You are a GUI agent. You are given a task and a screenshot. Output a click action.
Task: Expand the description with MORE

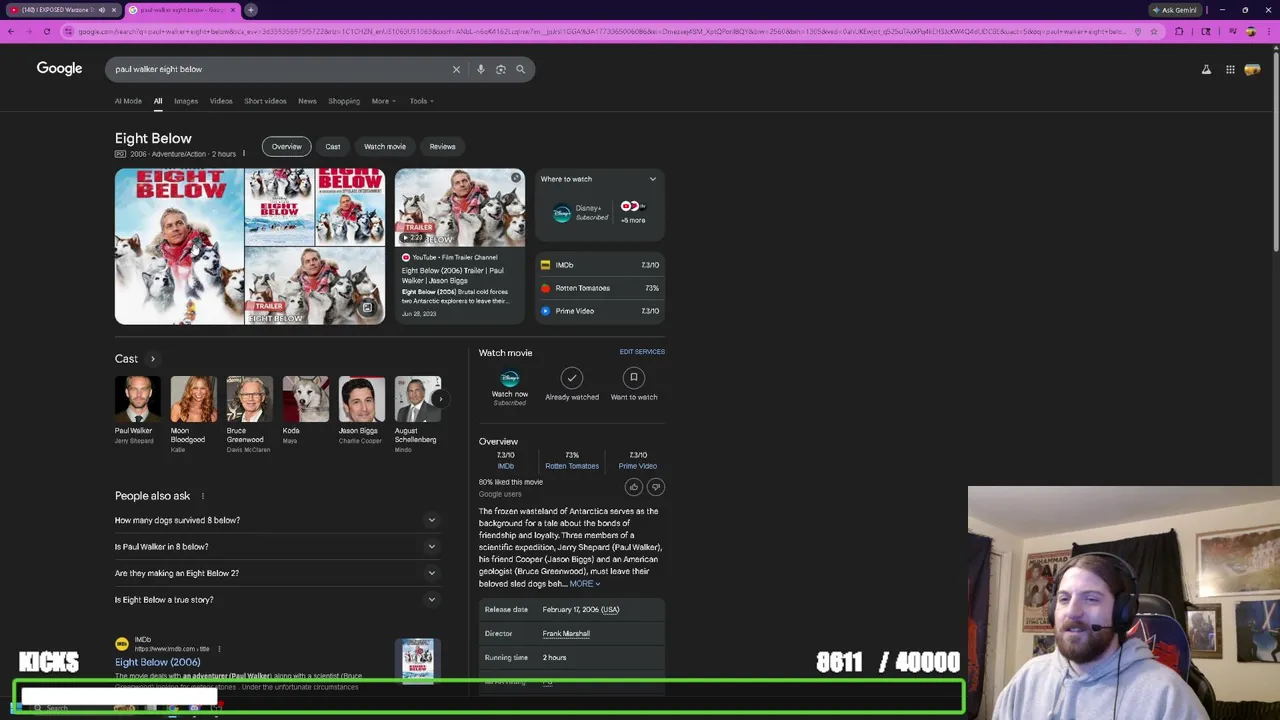[x=584, y=584]
